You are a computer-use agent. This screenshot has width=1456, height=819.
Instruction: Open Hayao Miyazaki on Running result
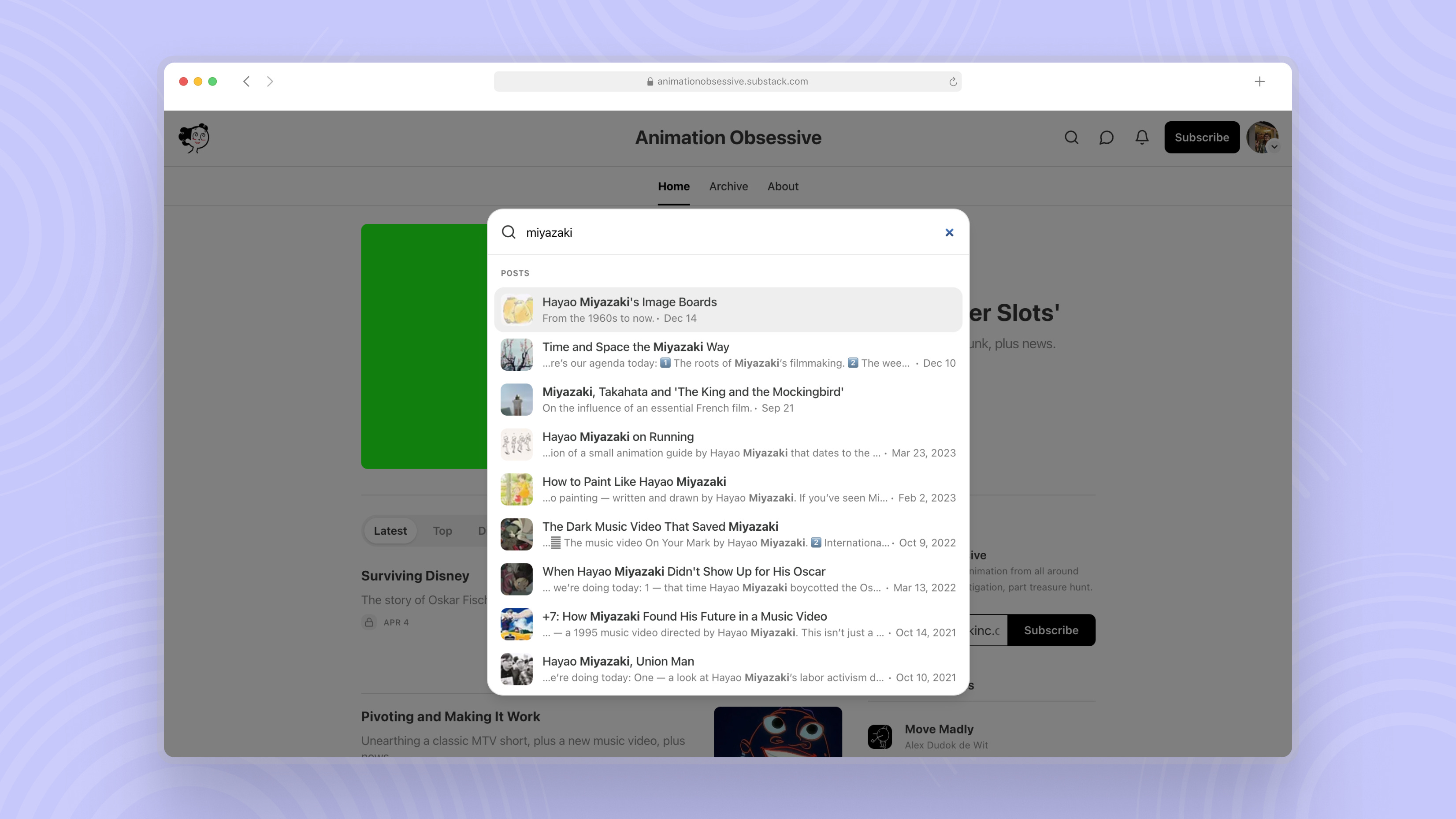point(728,444)
